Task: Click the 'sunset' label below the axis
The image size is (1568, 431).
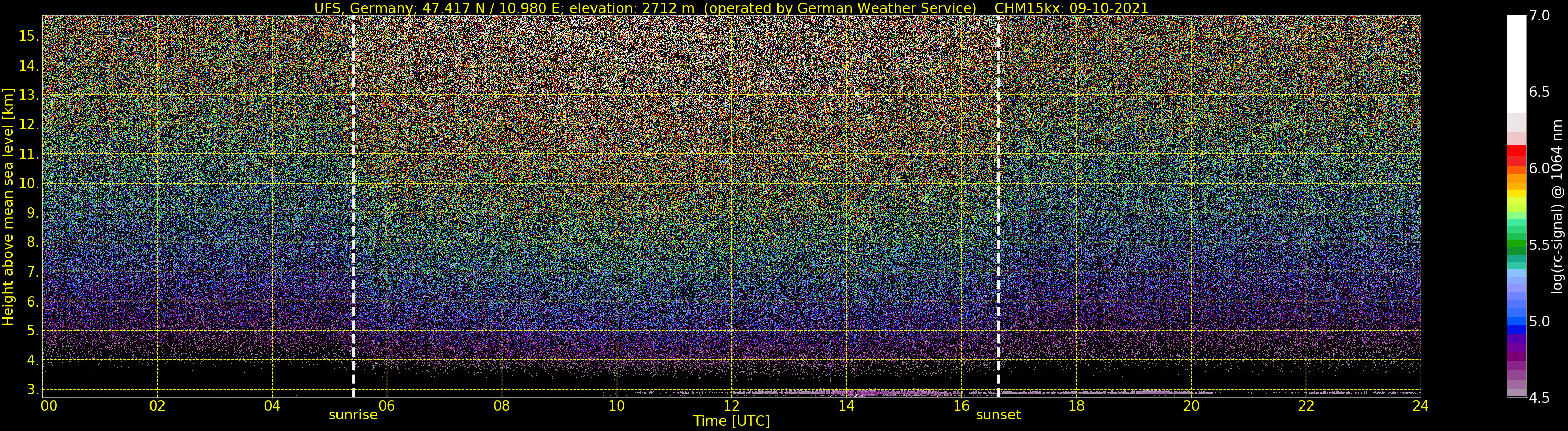Action: click(x=998, y=415)
